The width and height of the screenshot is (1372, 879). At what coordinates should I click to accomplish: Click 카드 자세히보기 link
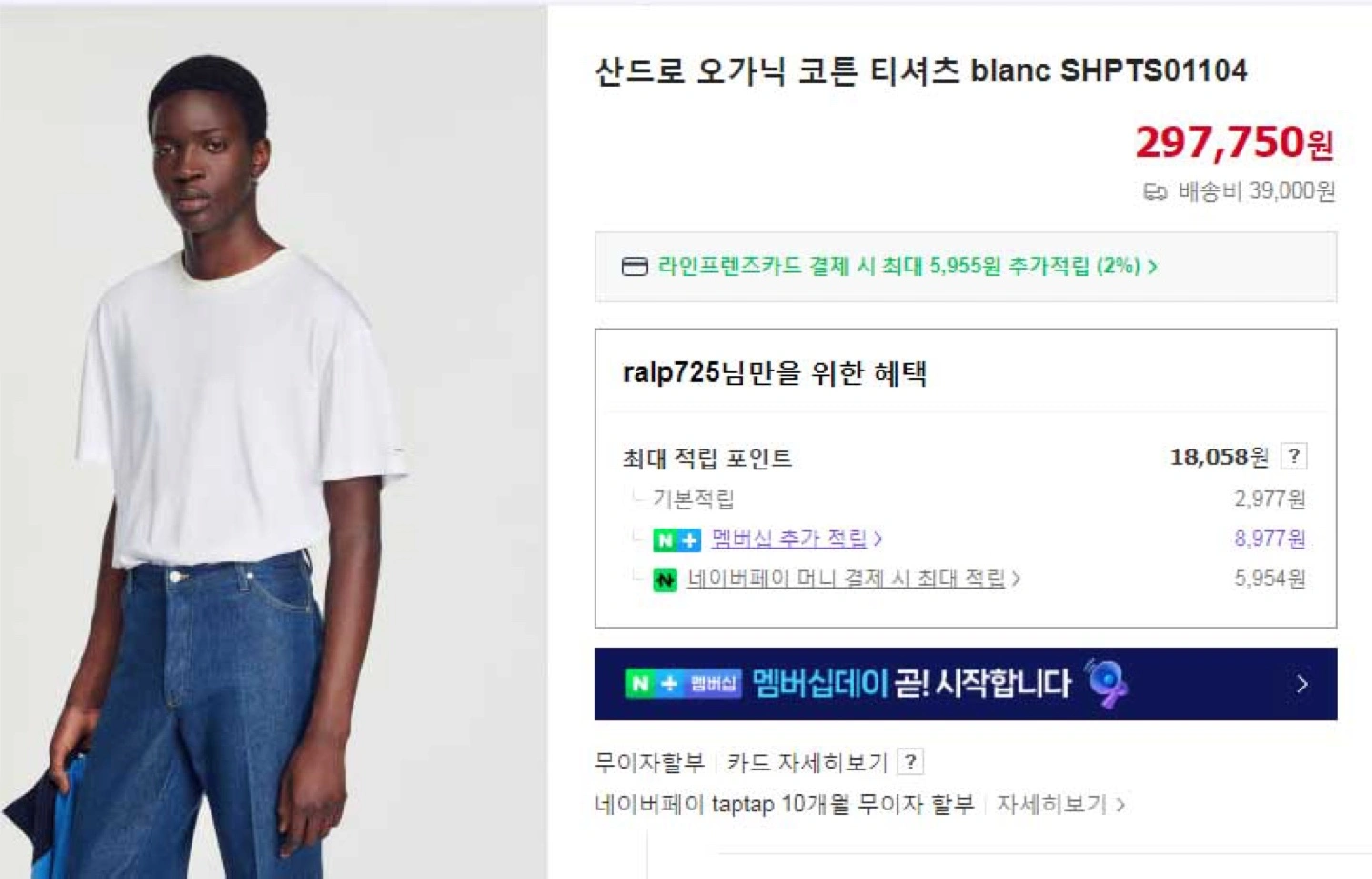[x=807, y=763]
